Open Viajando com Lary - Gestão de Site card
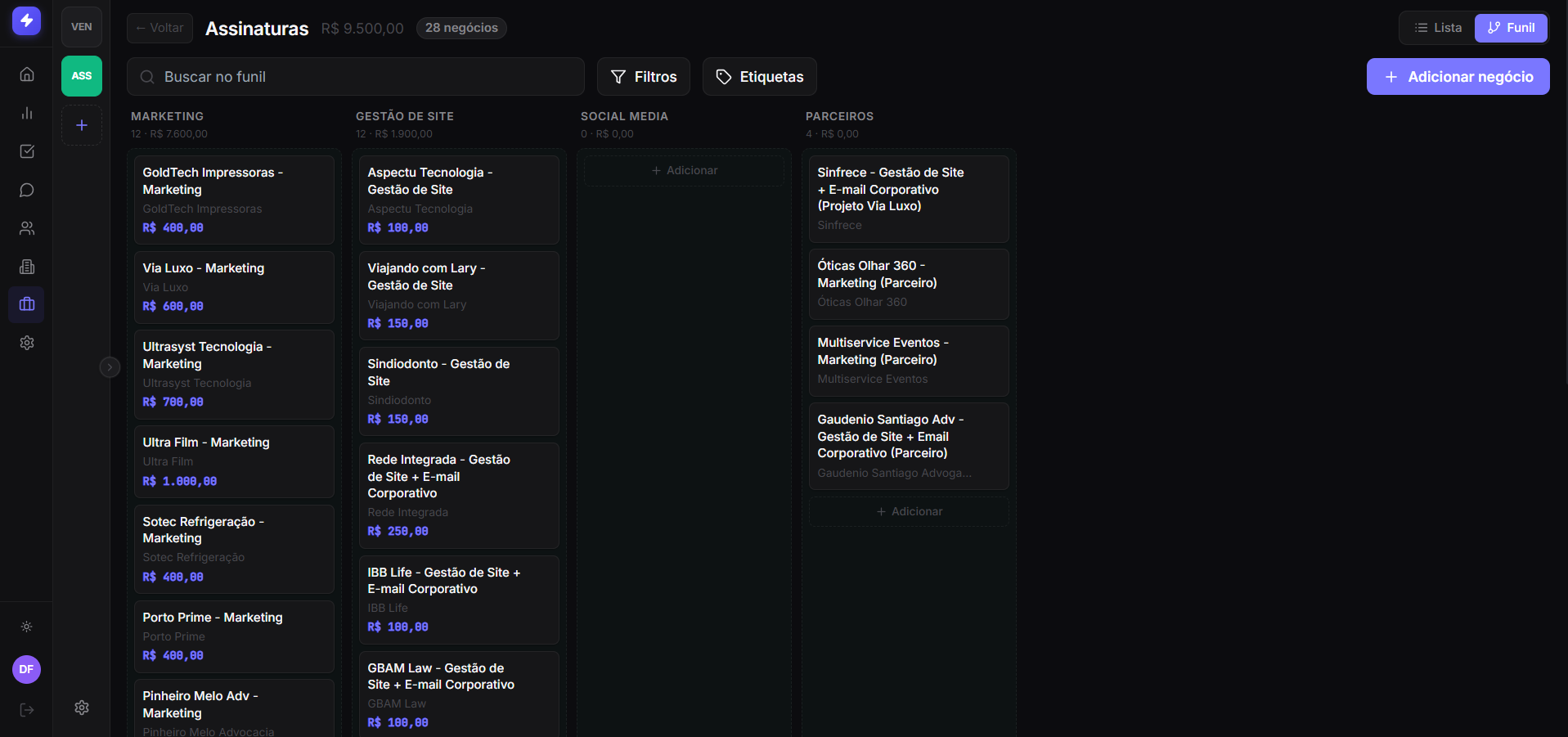The image size is (1568, 737). pyautogui.click(x=459, y=295)
